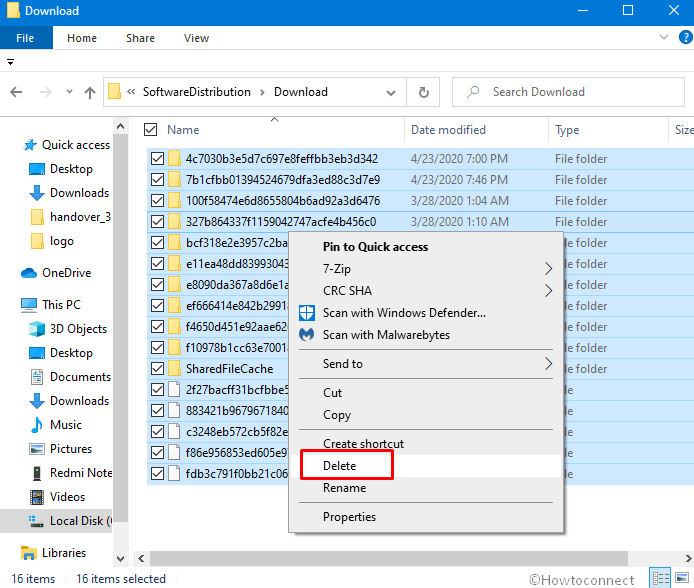Viewport: 694px width, 588px height.
Task: Uncheck the 100f58474e6d8655804b6ad92a3d6476 checkbox
Action: [158, 200]
